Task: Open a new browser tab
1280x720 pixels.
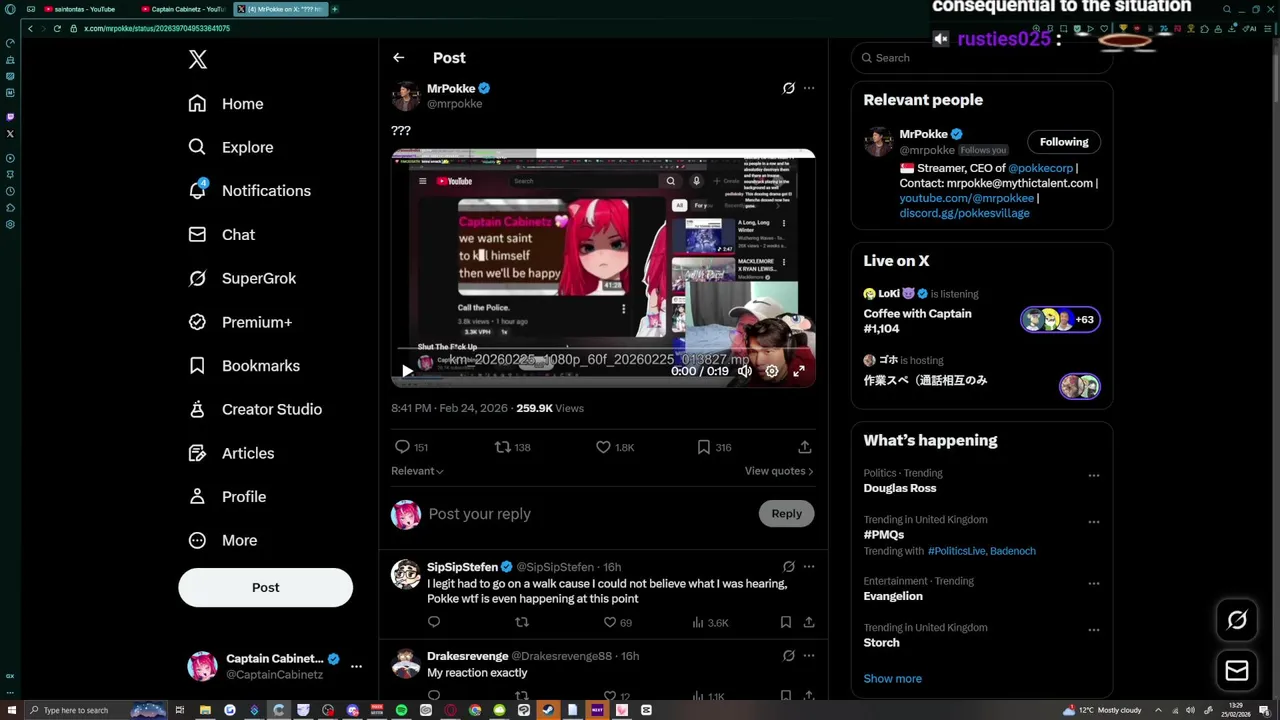Action: [x=334, y=9]
